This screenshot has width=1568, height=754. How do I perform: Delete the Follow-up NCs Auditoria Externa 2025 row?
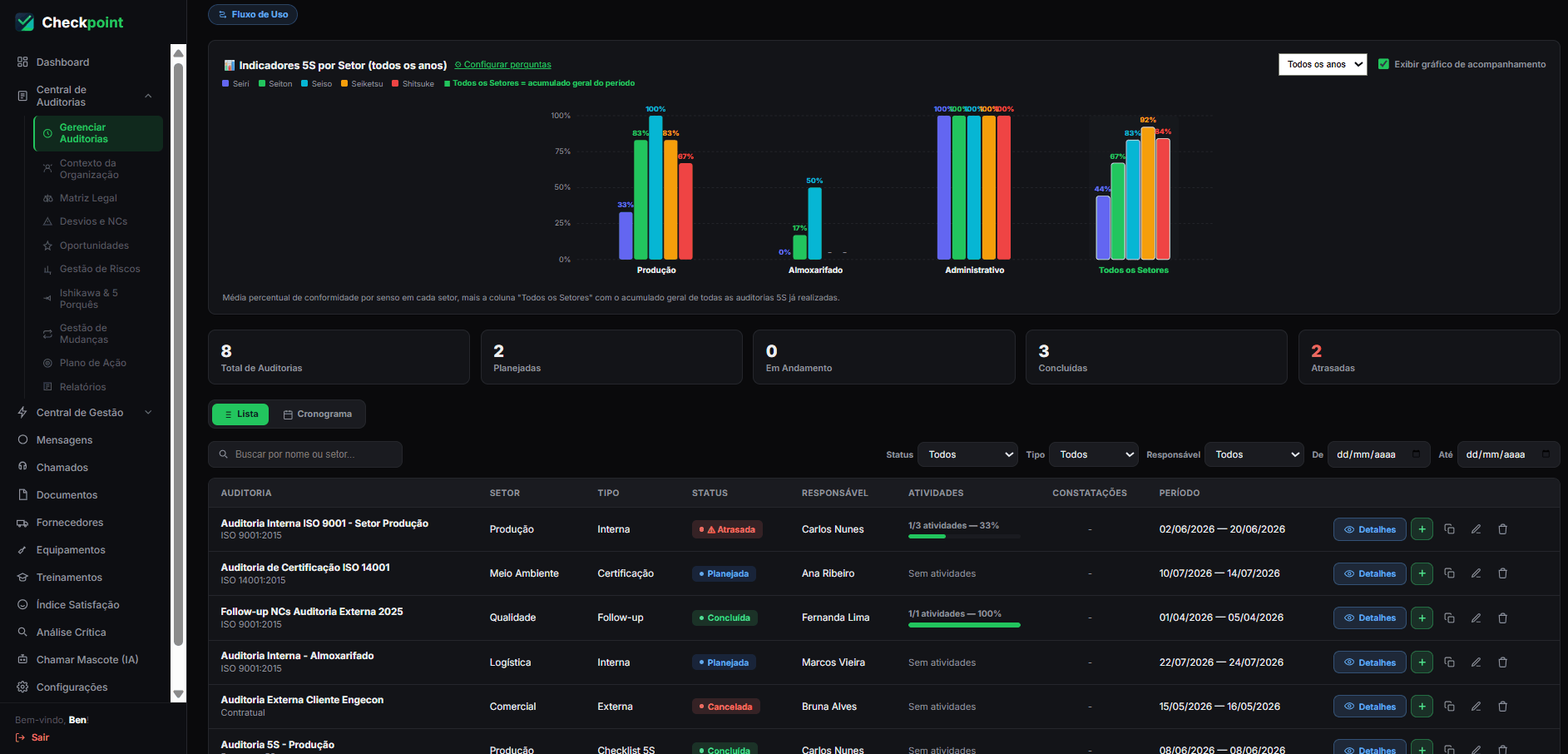coord(1502,618)
